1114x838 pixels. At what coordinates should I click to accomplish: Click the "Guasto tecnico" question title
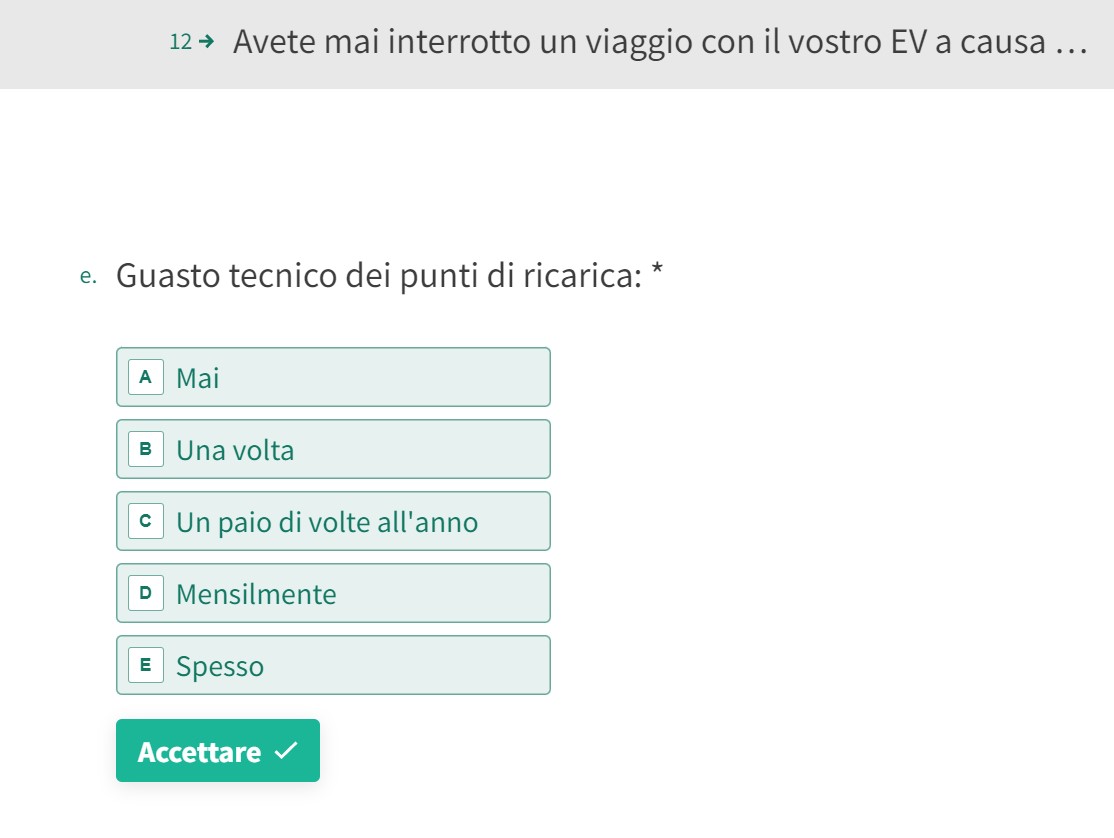coord(378,275)
